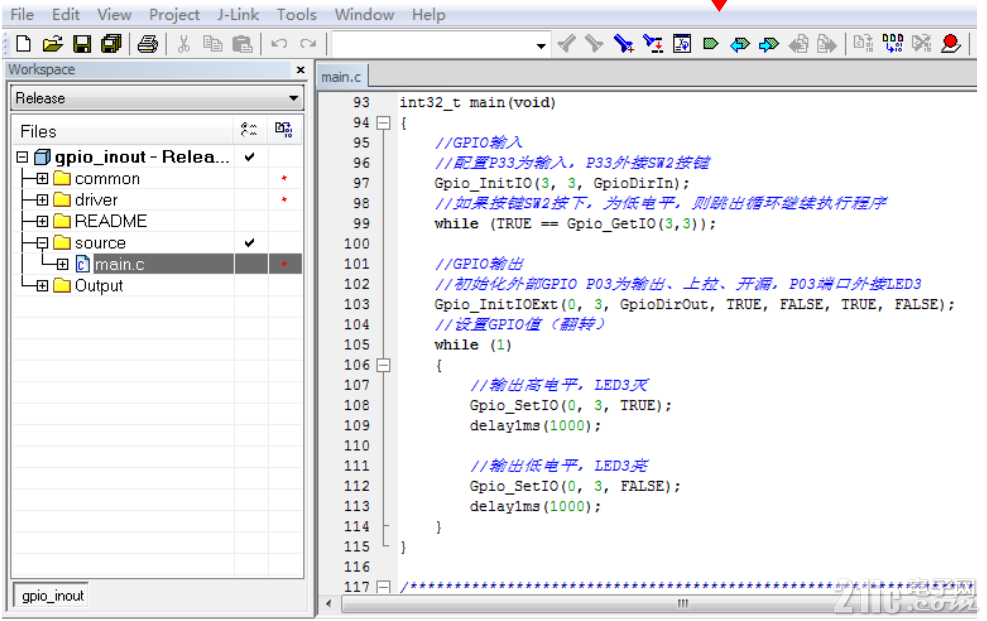Open the Tools menu
Screen dimensions: 987x621
pos(296,14)
